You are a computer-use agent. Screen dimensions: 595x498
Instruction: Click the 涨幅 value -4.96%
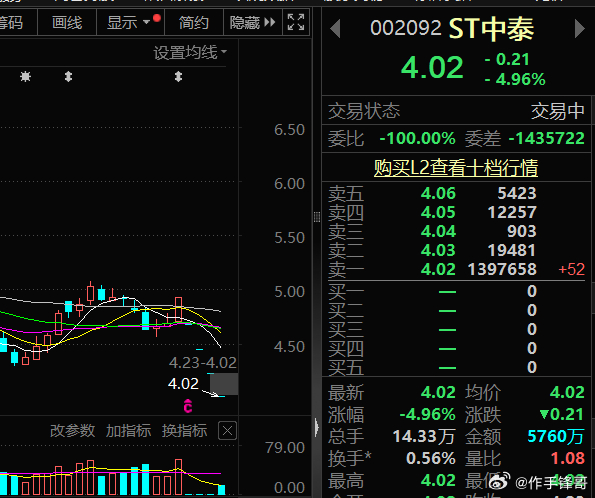tap(428, 414)
